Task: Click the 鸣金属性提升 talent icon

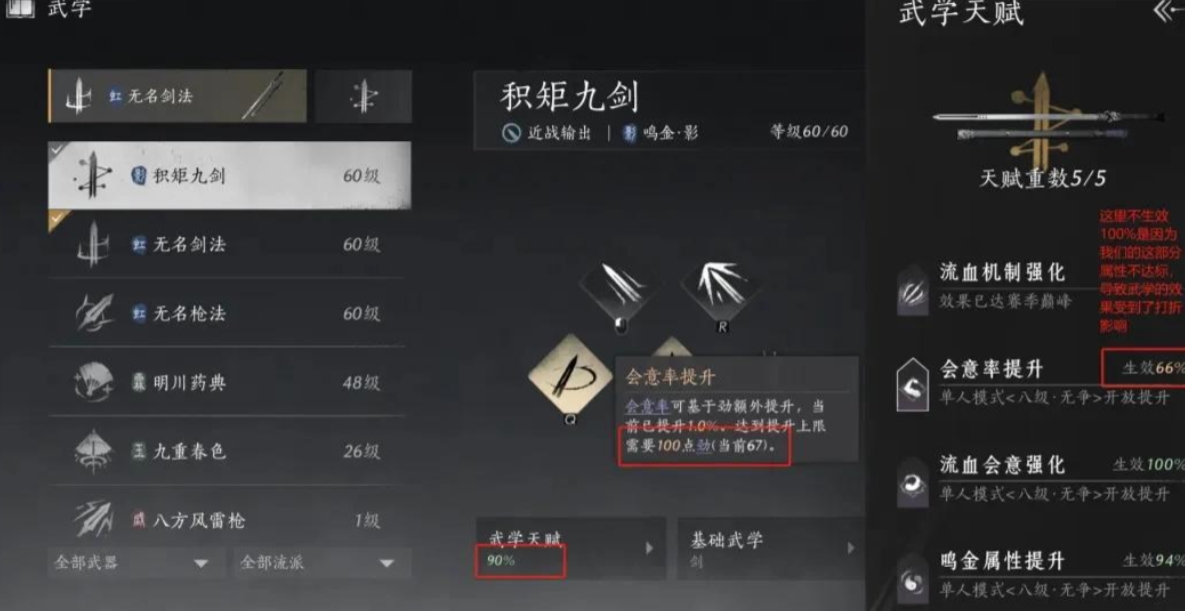Action: pyautogui.click(x=913, y=578)
